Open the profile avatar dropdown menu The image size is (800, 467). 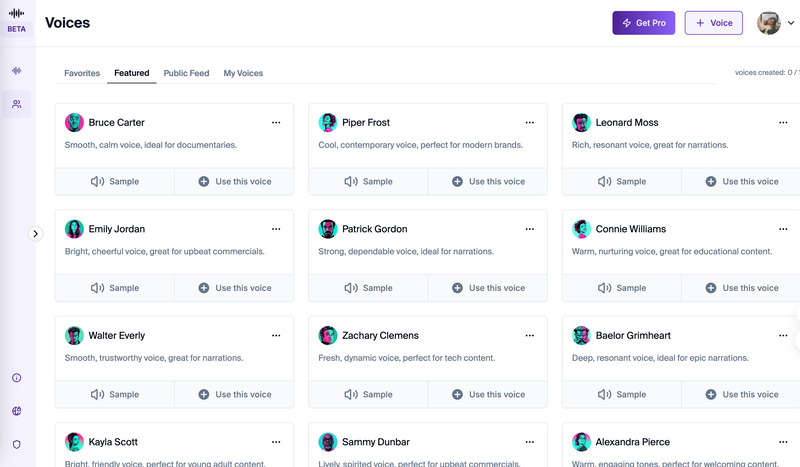point(775,23)
